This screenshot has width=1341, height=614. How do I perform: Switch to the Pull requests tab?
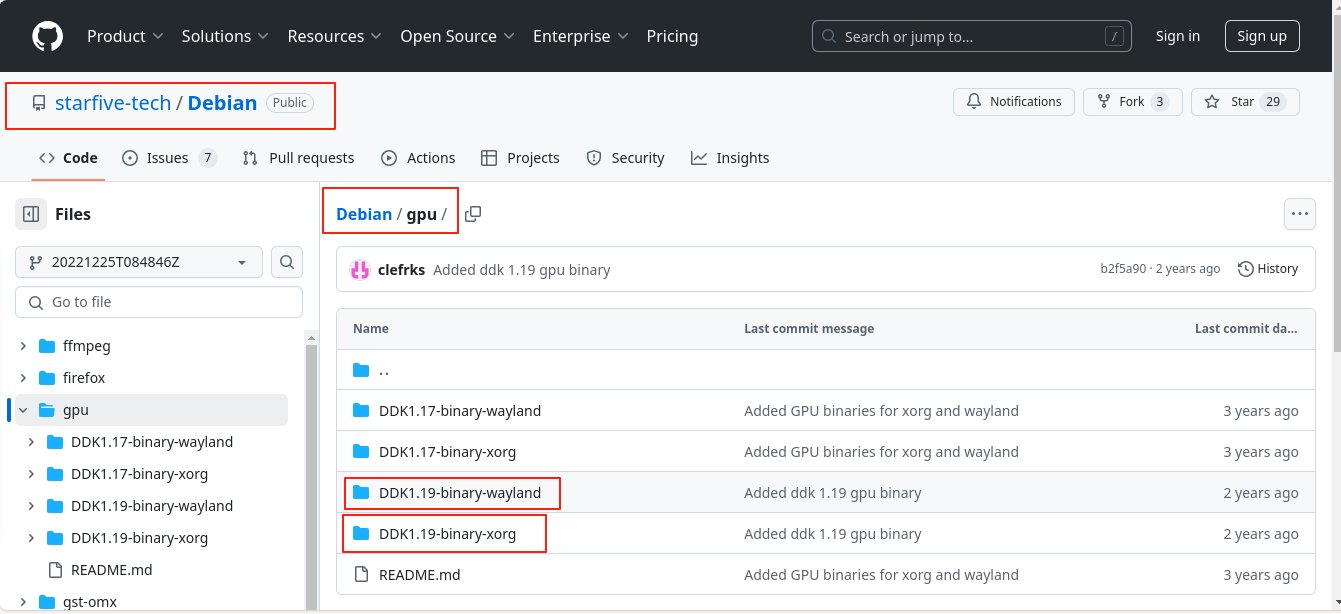[x=298, y=158]
